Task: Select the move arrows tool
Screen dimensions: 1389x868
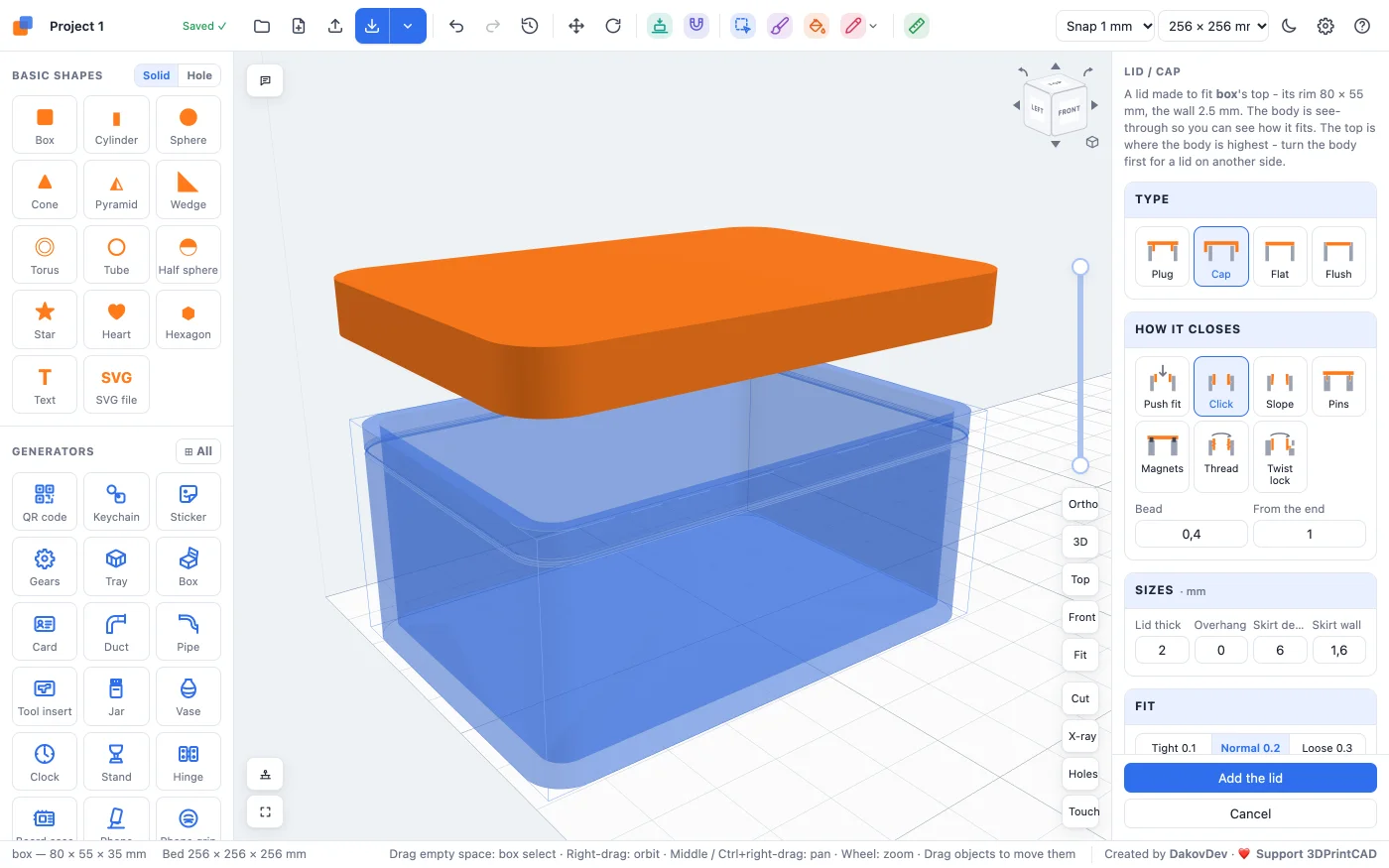Action: pos(576,26)
